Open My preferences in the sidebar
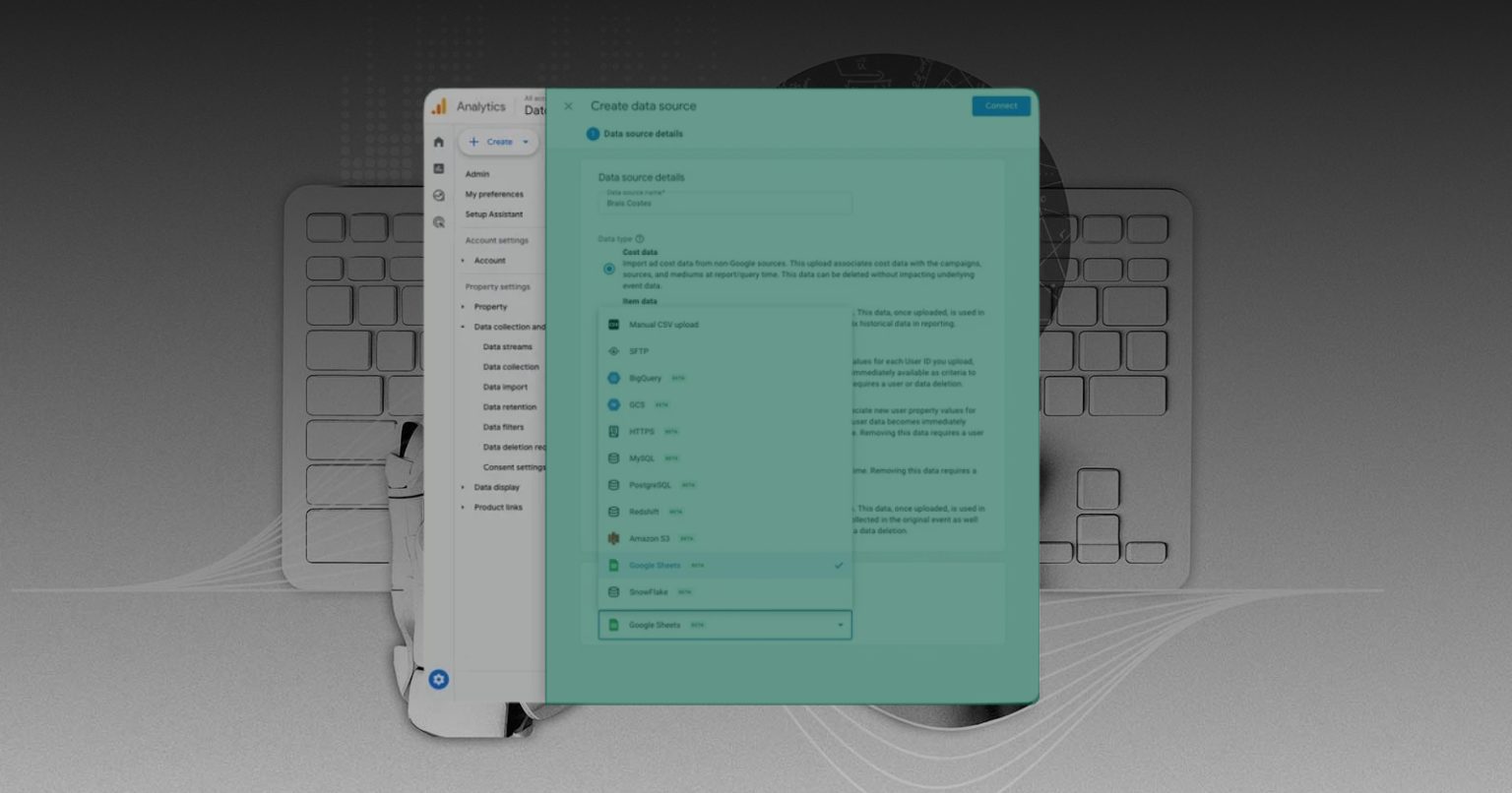1512x793 pixels. click(494, 194)
